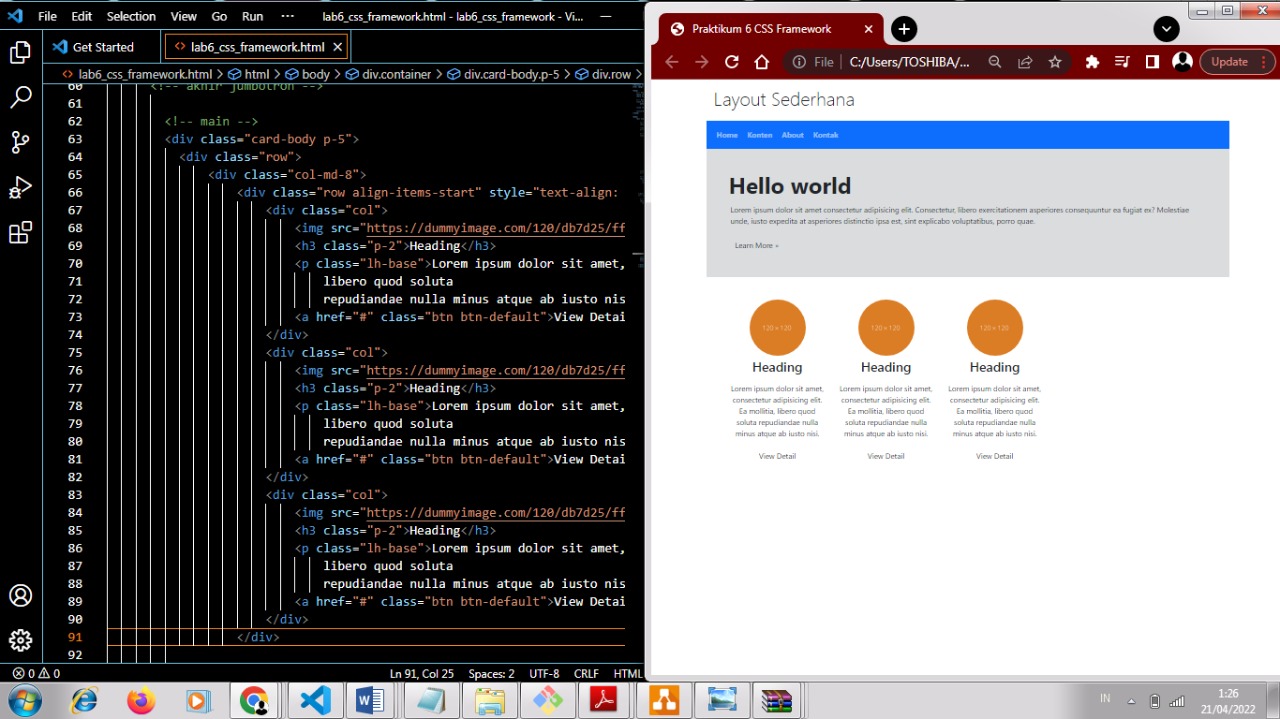The height and width of the screenshot is (719, 1280).
Task: Open Chrome tab search dropdown
Action: tap(1166, 29)
